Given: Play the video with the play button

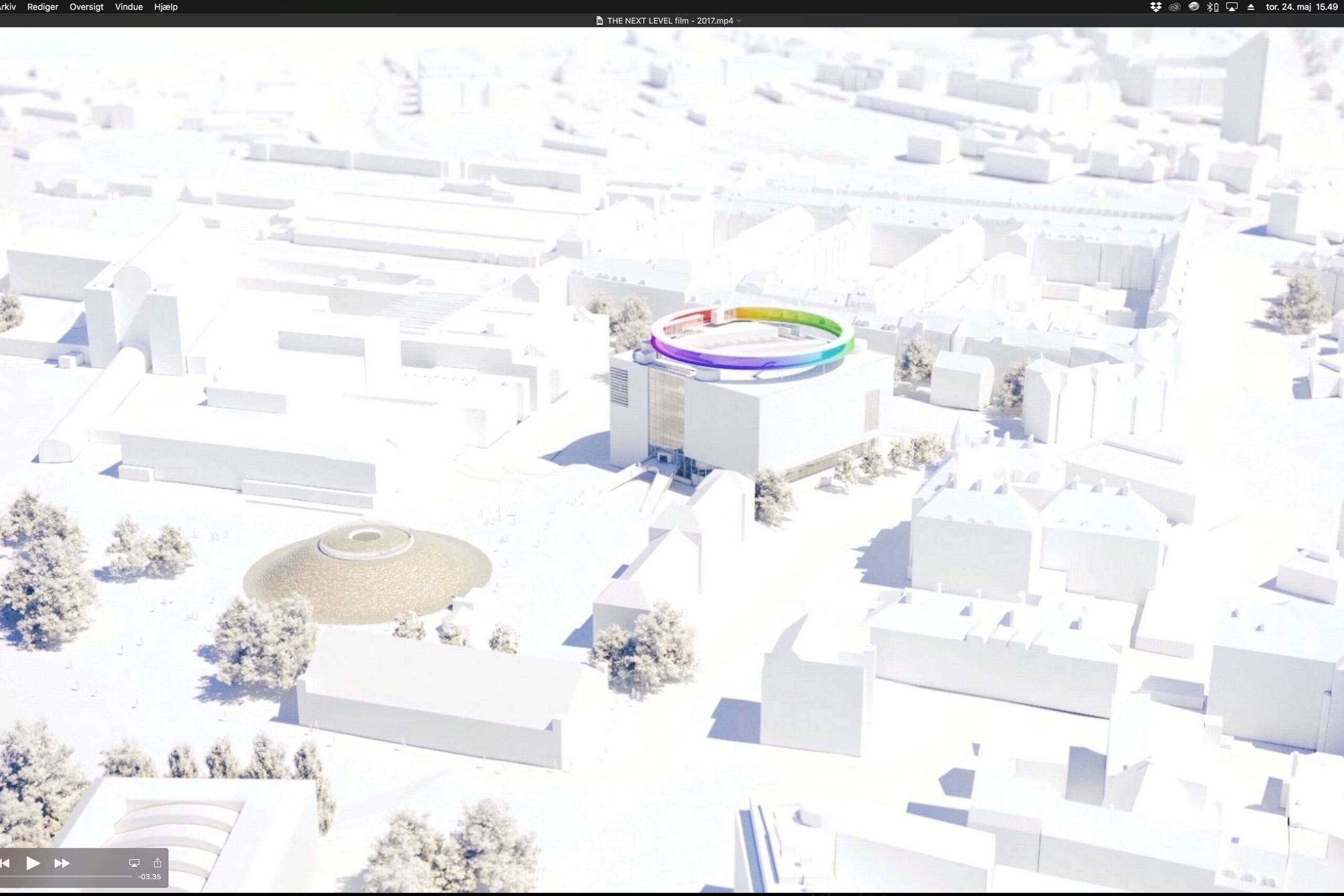Looking at the screenshot, I should pos(33,863).
